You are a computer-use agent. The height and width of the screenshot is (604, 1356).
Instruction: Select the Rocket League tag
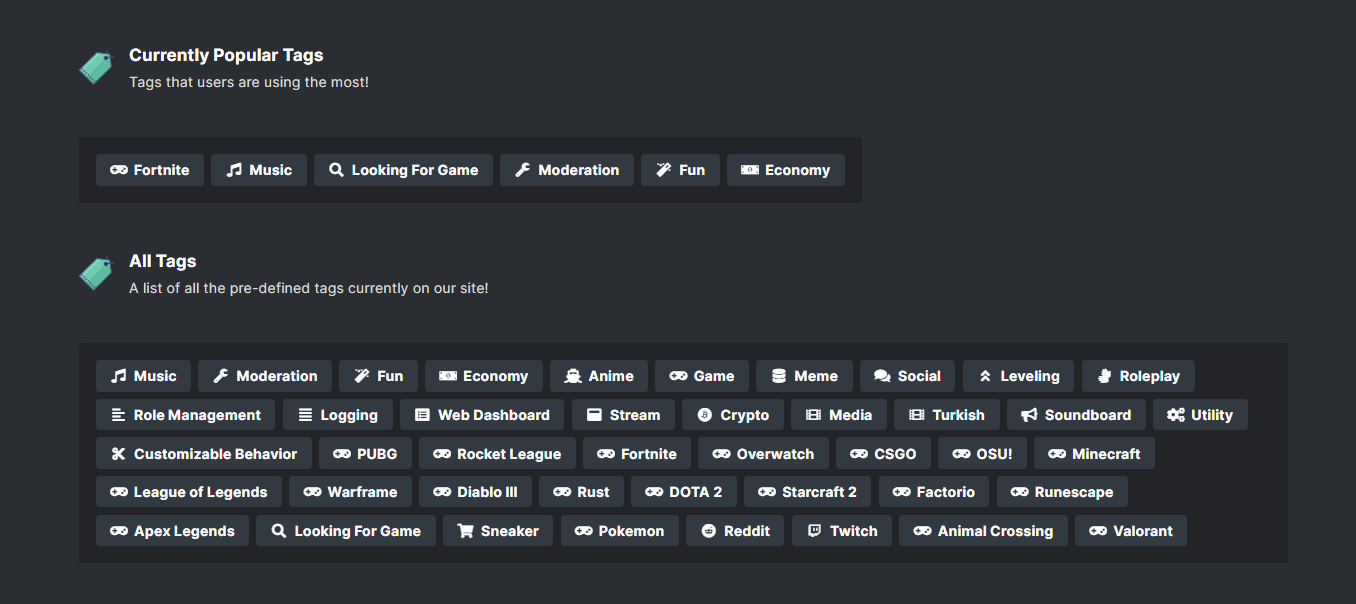tap(497, 454)
